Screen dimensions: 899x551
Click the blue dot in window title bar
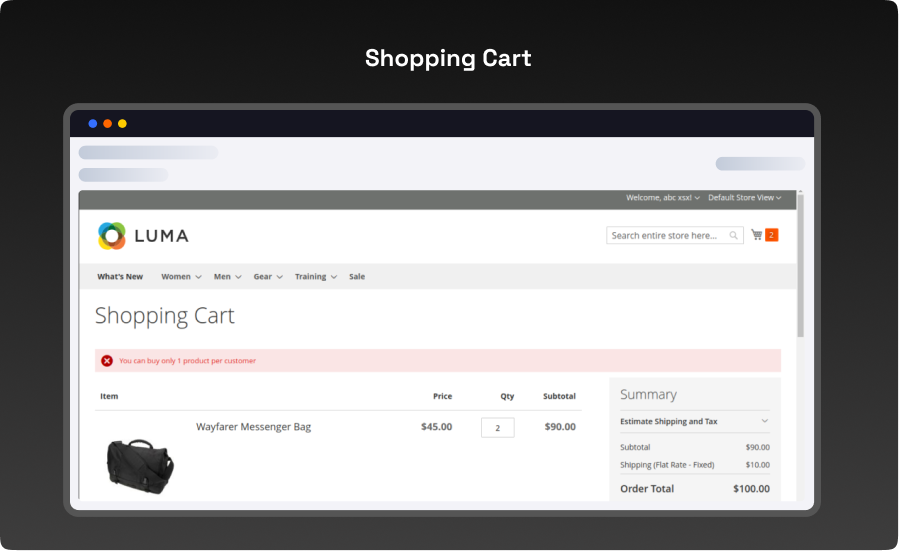point(93,124)
